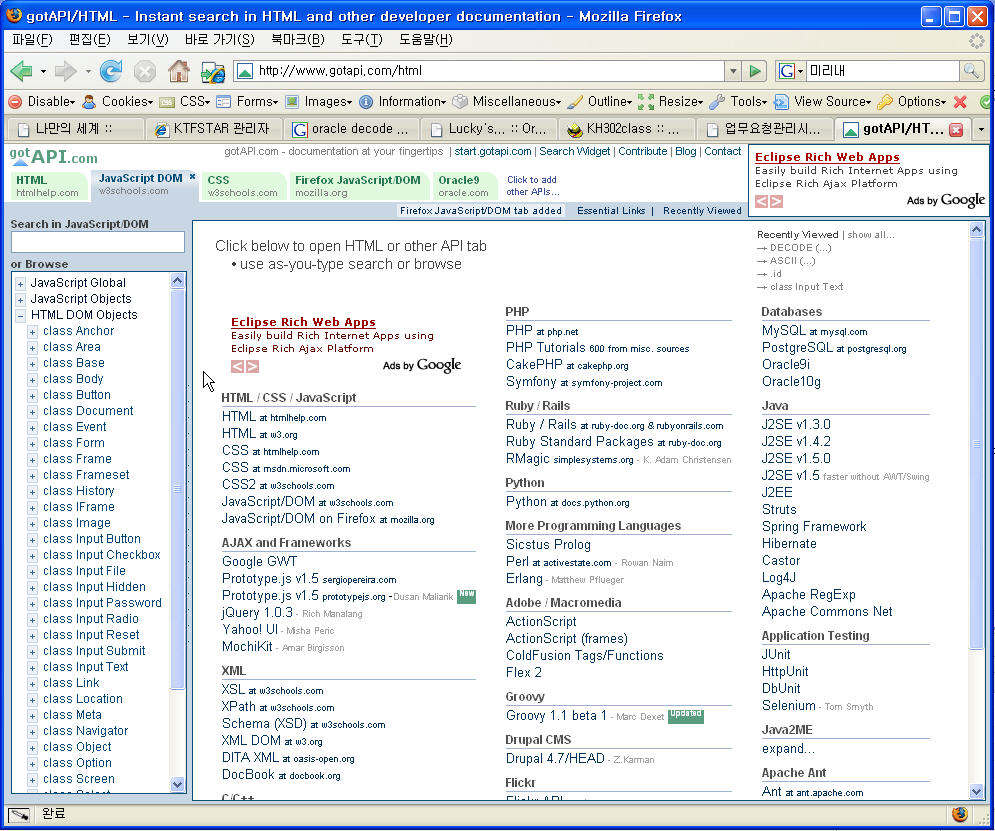Click the Forward navigation arrow
Screen dimensions: 995x831
[x=65, y=71]
